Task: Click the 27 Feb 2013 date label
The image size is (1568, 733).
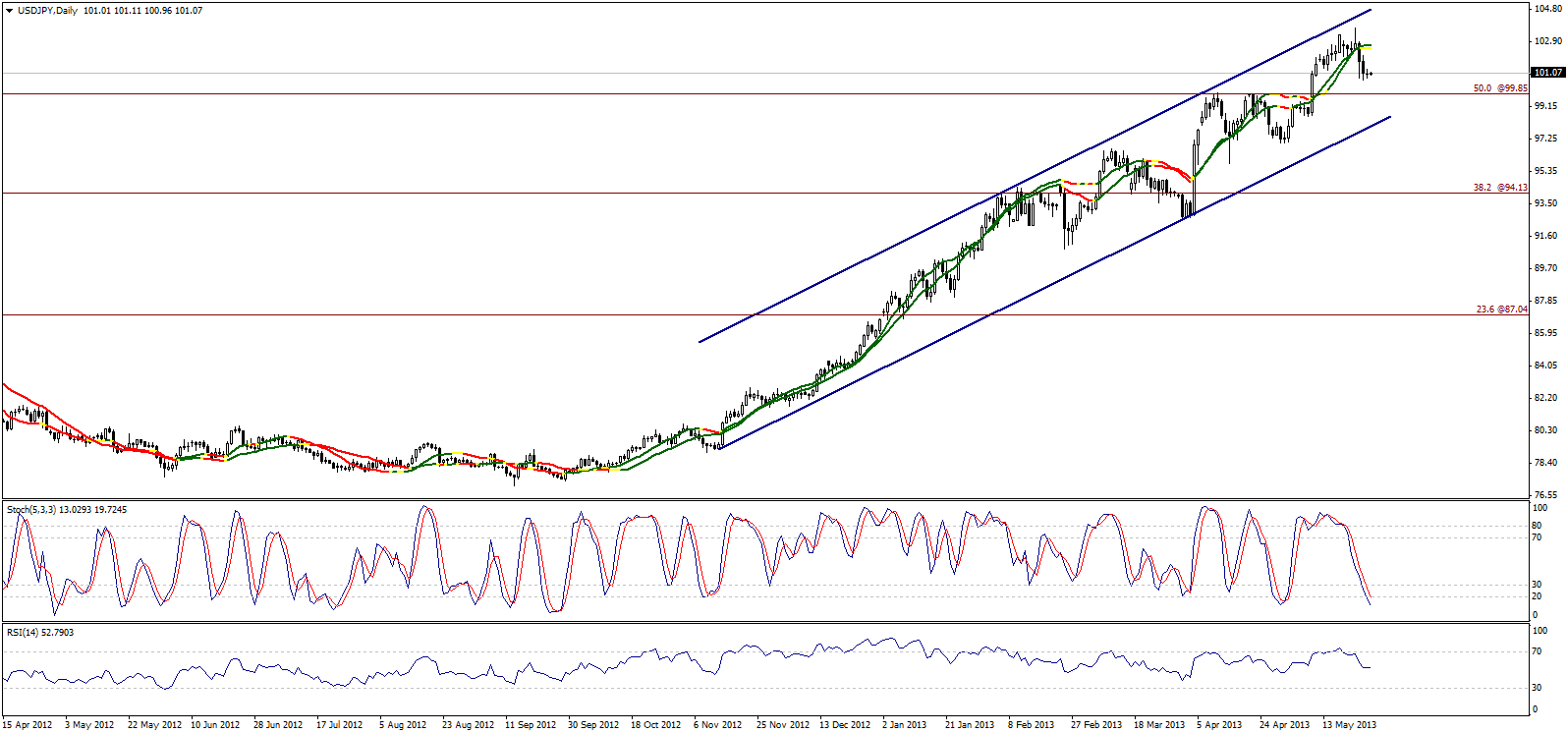Action: click(x=1096, y=725)
